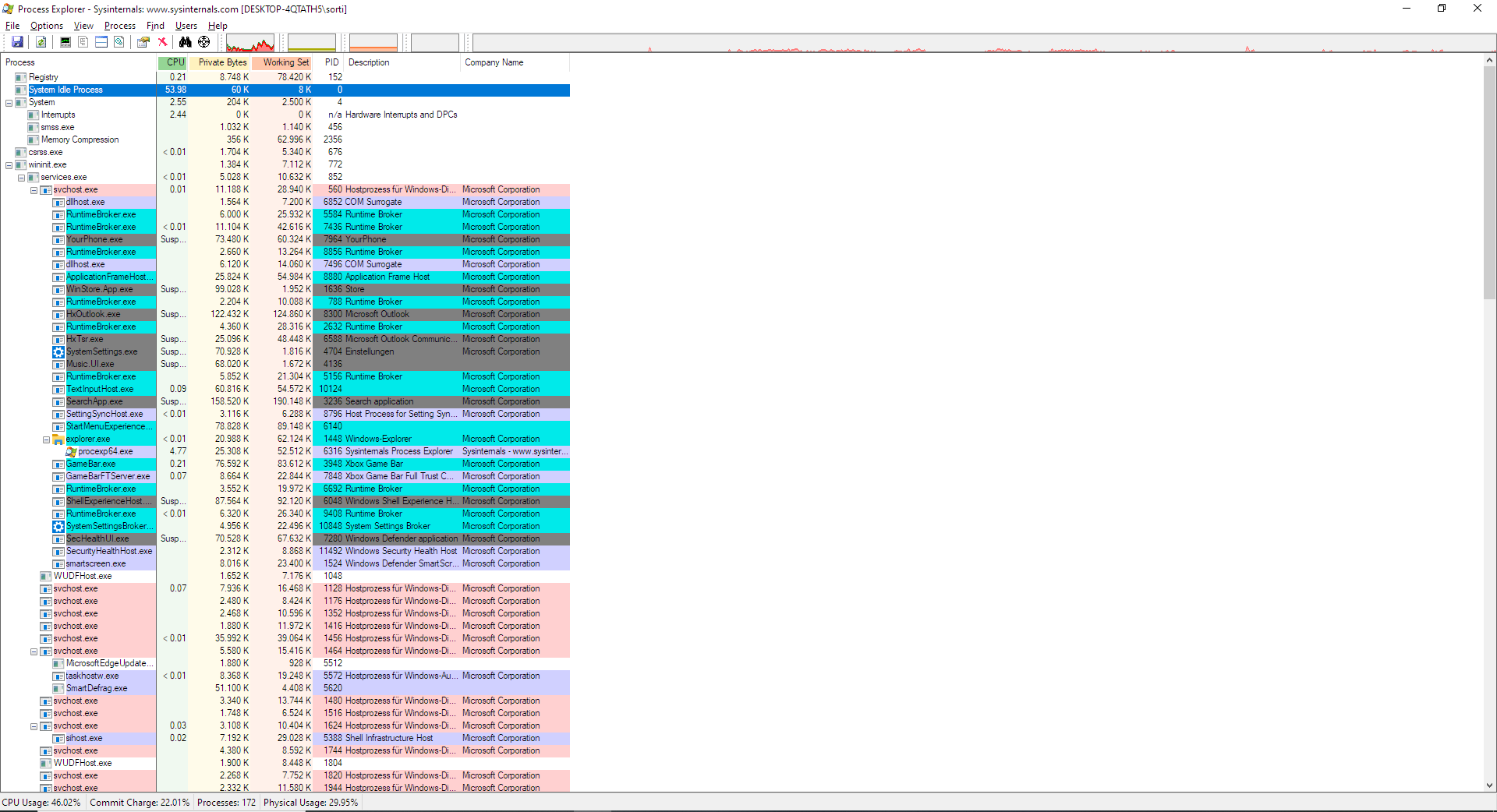This screenshot has height=812, width=1497.
Task: Open the Options menu
Action: coord(47,26)
